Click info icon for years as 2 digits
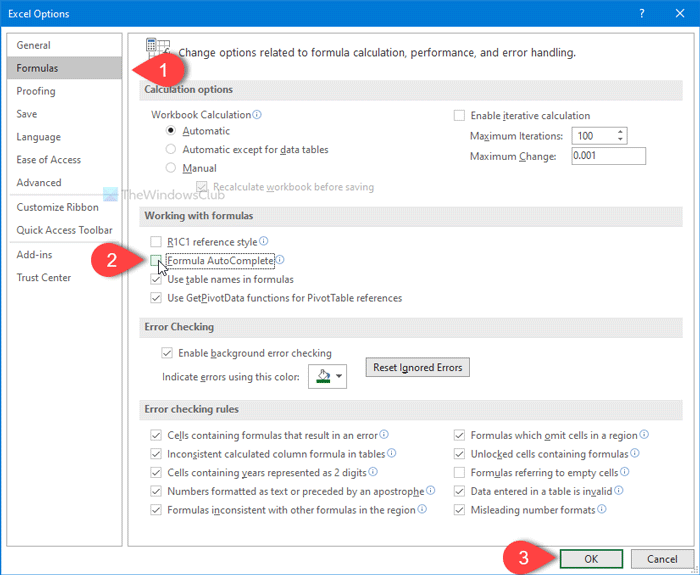The image size is (700, 575). pyautogui.click(x=373, y=472)
